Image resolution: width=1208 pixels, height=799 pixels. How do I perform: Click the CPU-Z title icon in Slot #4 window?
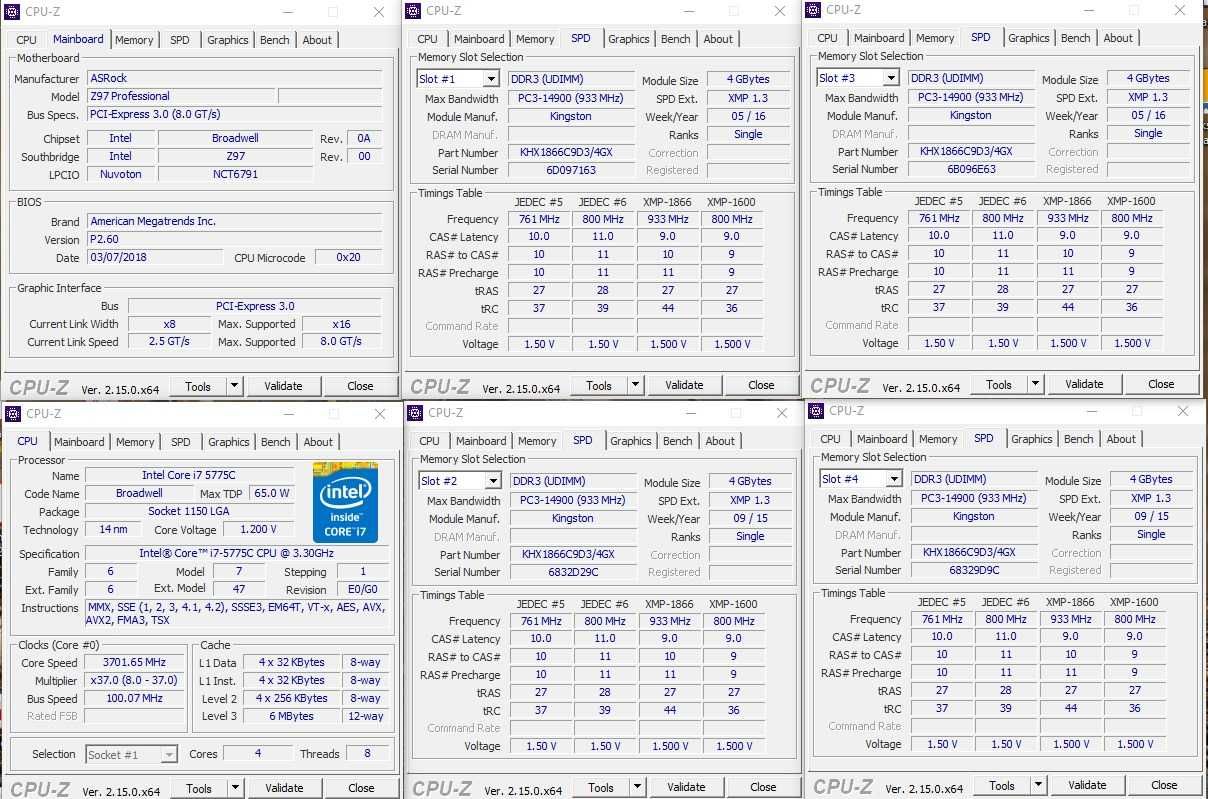pos(816,411)
